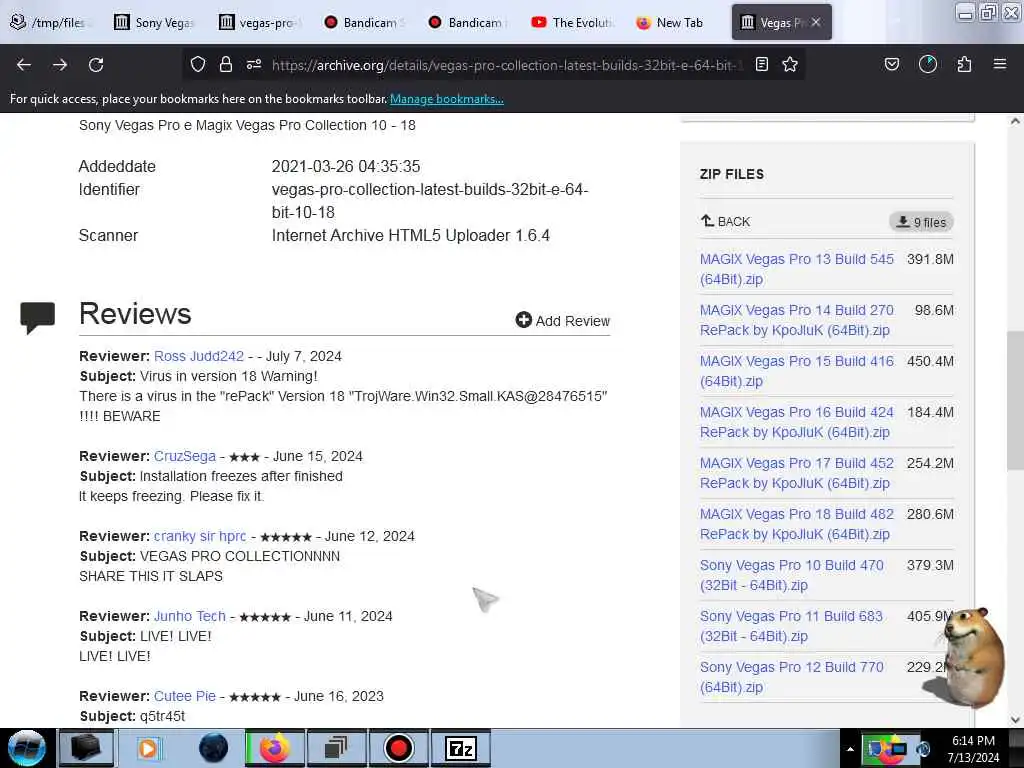Download MAGIX Vegas Pro 16 Build 424 zip
Screen dimensions: 1024x768
(x=797, y=422)
